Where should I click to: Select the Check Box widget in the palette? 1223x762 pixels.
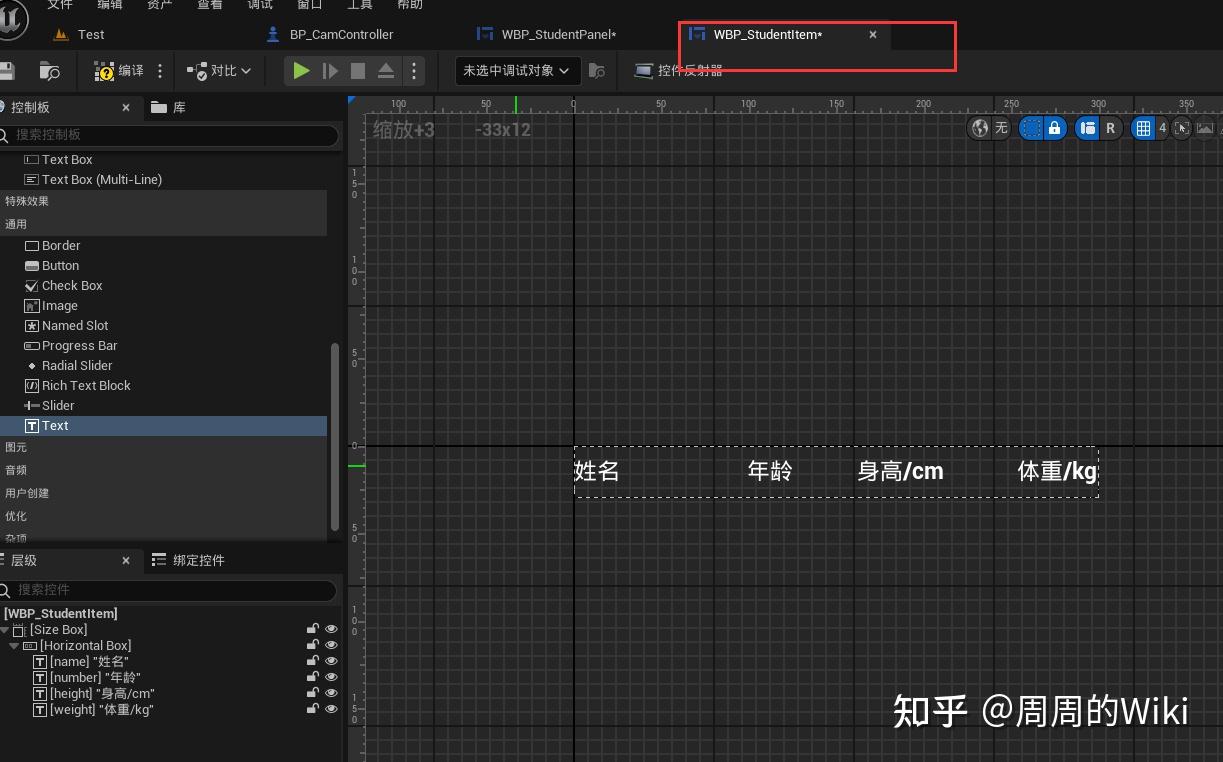point(71,285)
